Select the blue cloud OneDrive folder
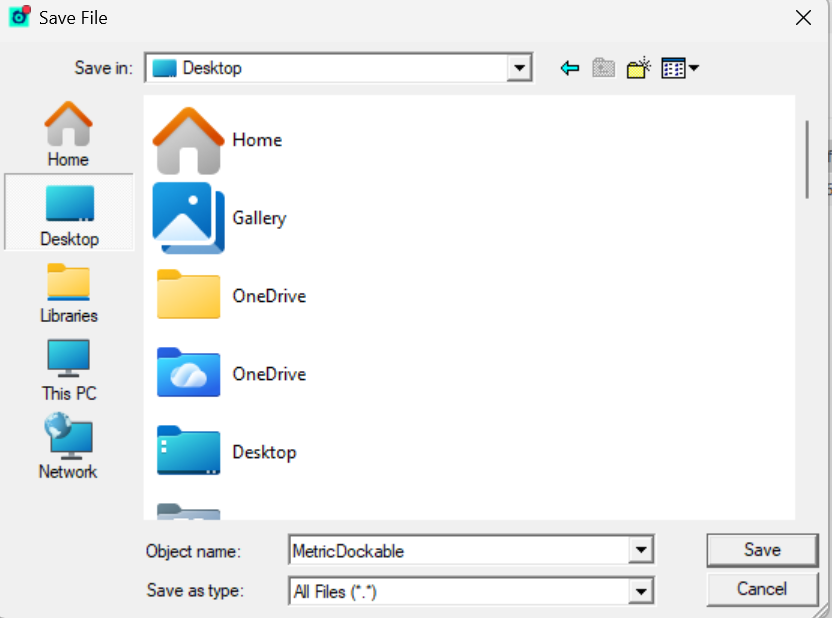Screen dimensions: 832x618 pos(268,374)
